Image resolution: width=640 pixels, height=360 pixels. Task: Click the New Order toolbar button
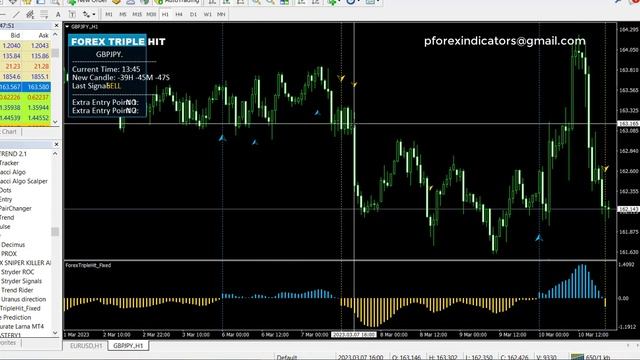coord(87,2)
